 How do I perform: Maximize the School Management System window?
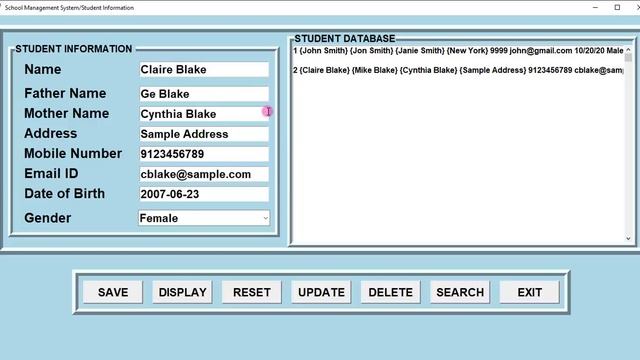617,7
